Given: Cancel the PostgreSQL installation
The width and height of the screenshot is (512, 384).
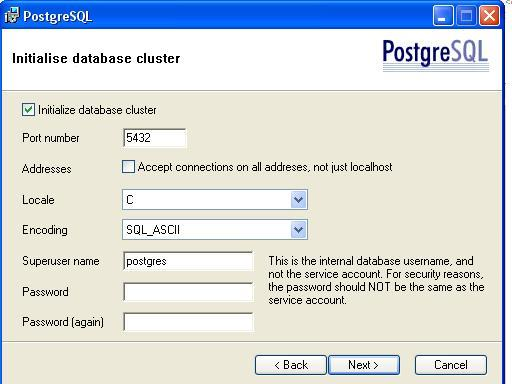Looking at the screenshot, I should click(x=451, y=365).
